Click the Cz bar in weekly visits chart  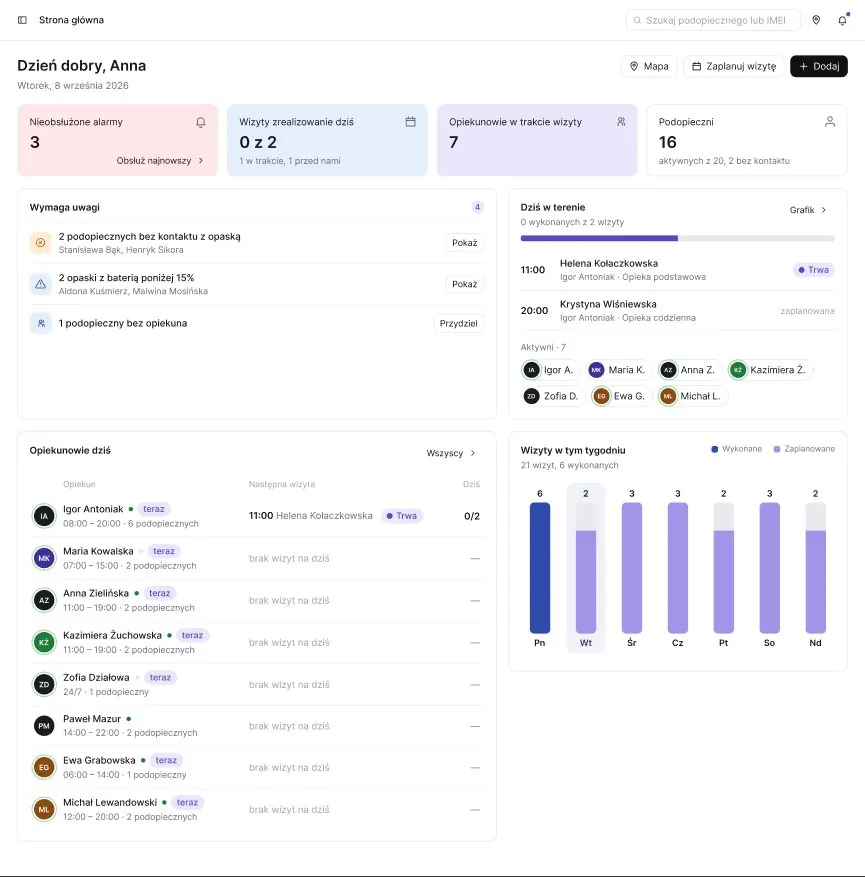pos(678,568)
